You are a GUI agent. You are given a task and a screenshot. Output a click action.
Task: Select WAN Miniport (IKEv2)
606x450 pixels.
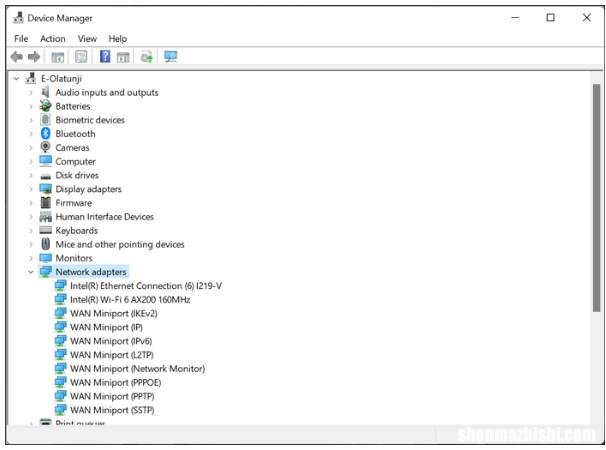(x=114, y=313)
